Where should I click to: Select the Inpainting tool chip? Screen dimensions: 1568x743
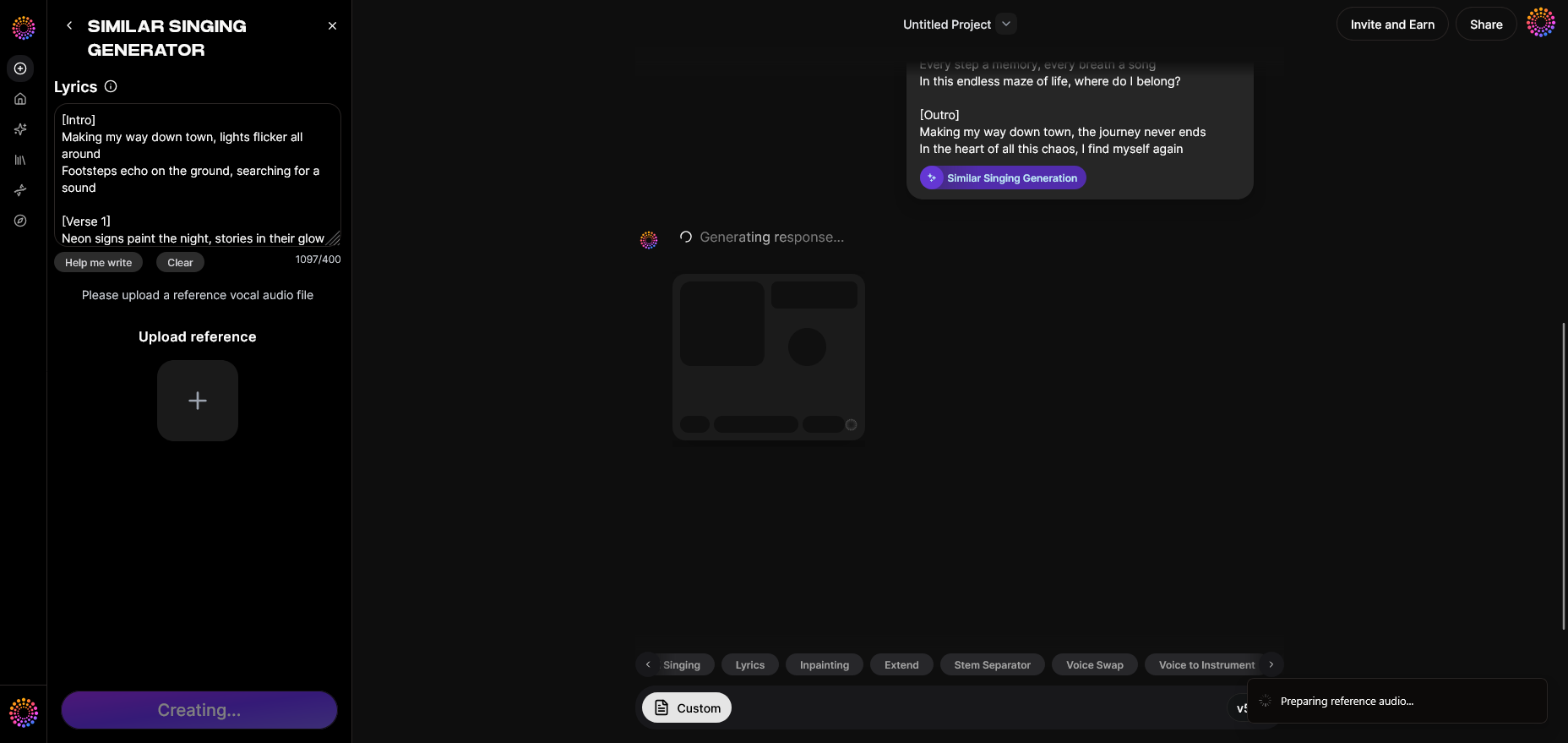tap(825, 665)
